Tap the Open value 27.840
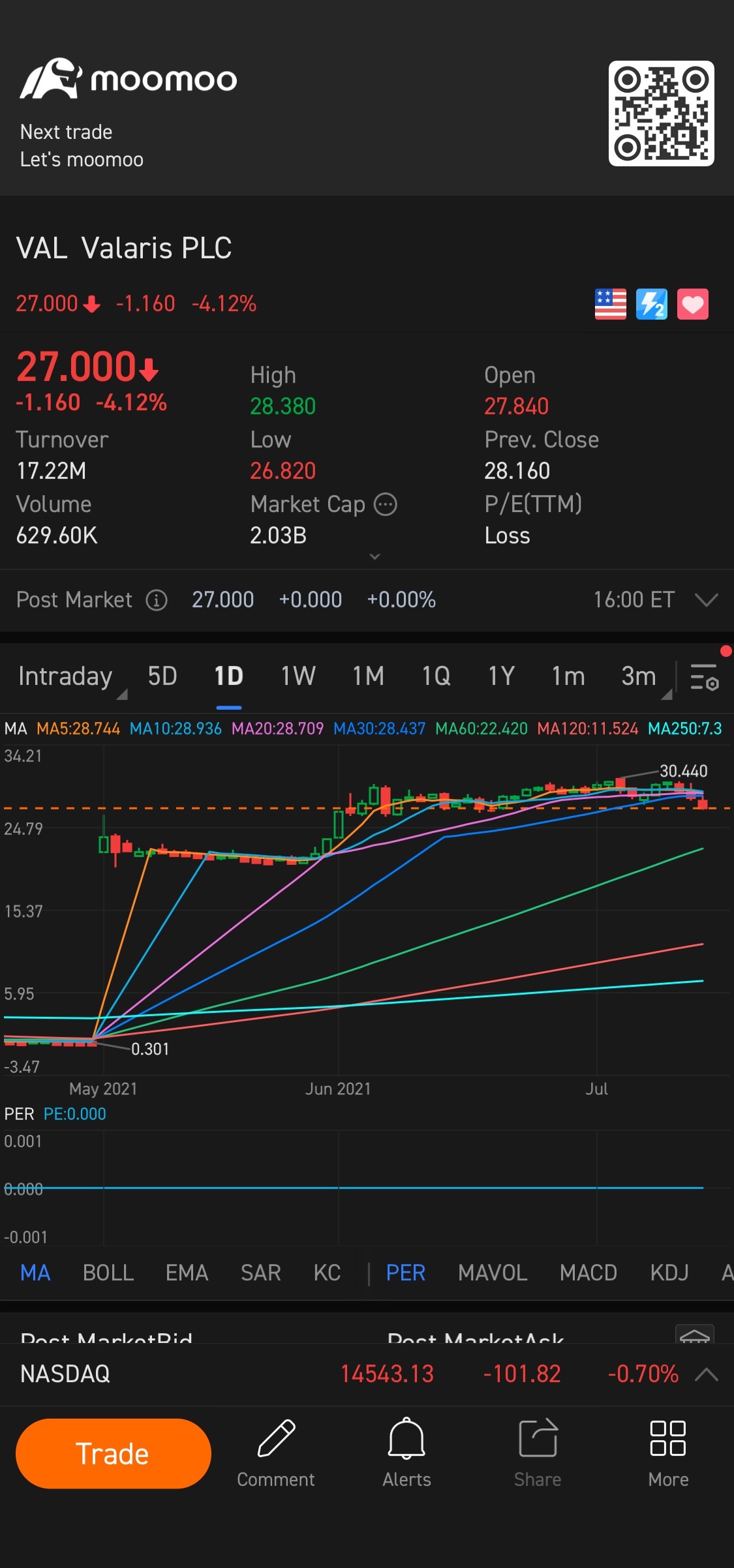734x1568 pixels. pyautogui.click(x=516, y=406)
